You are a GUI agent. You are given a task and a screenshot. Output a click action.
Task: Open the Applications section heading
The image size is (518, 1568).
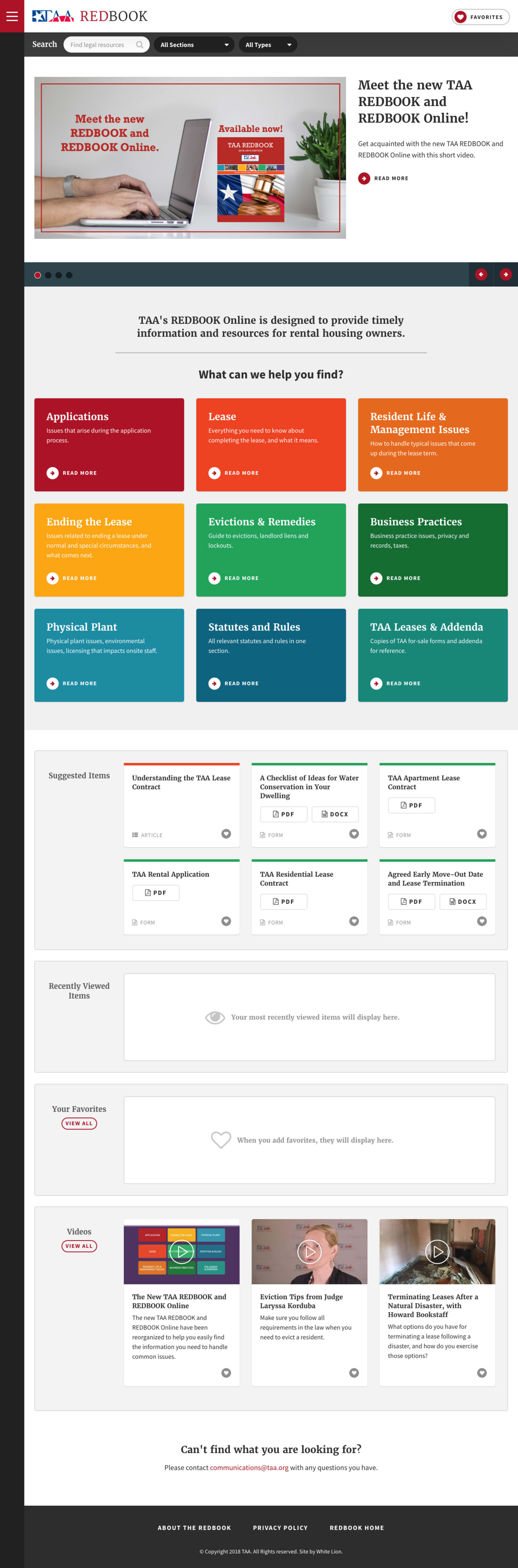click(x=77, y=416)
